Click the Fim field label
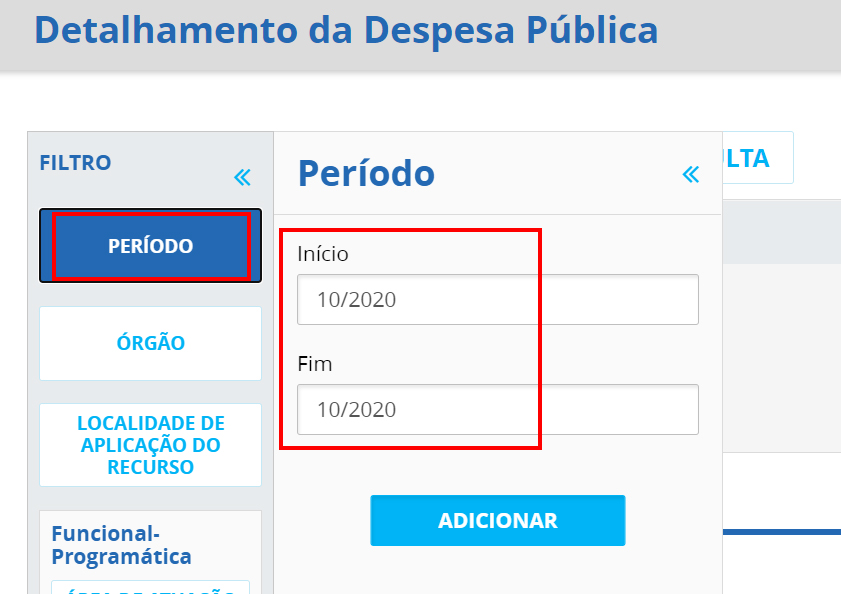 315,364
